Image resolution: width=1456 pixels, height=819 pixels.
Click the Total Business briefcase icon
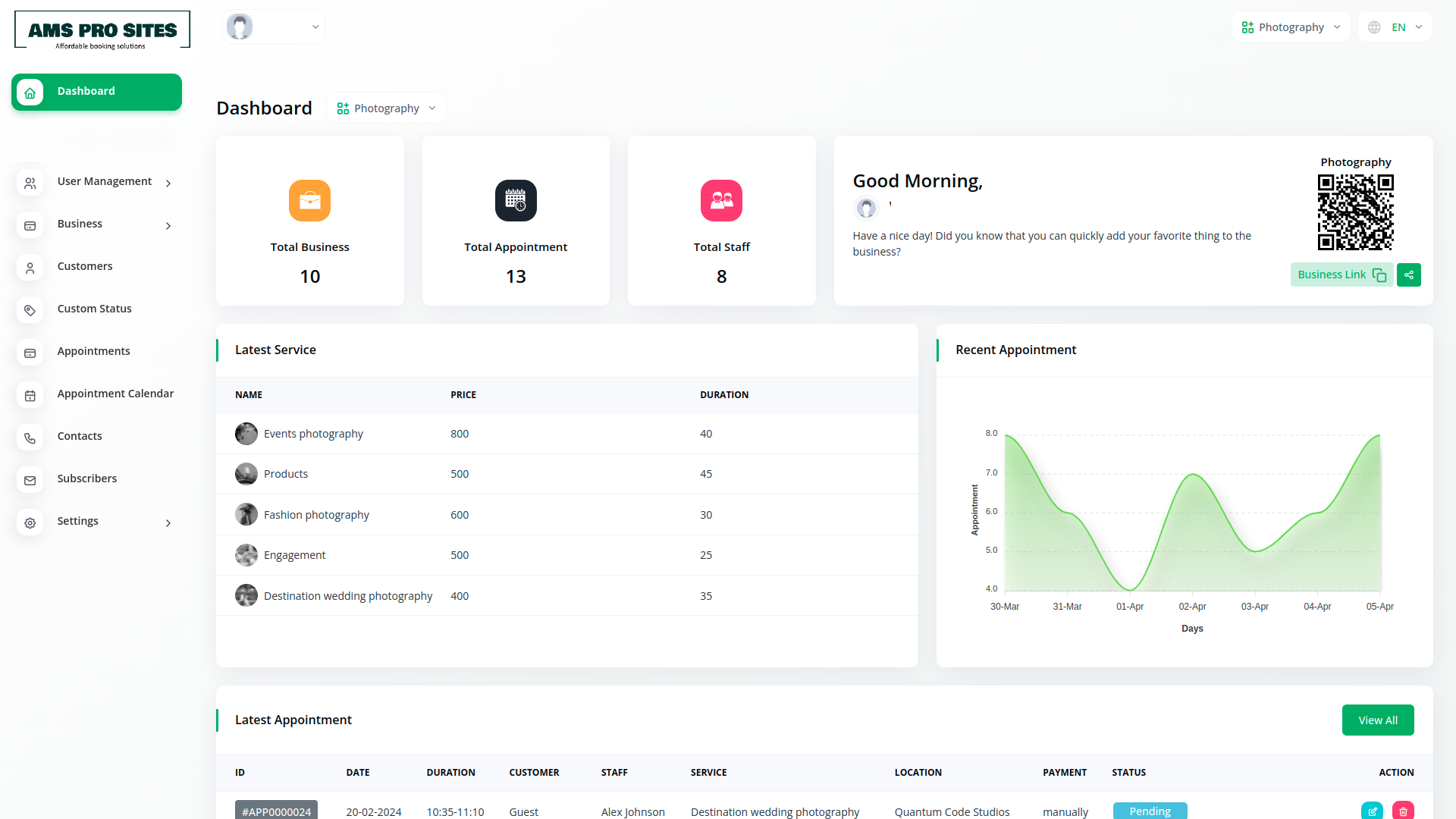tap(309, 200)
